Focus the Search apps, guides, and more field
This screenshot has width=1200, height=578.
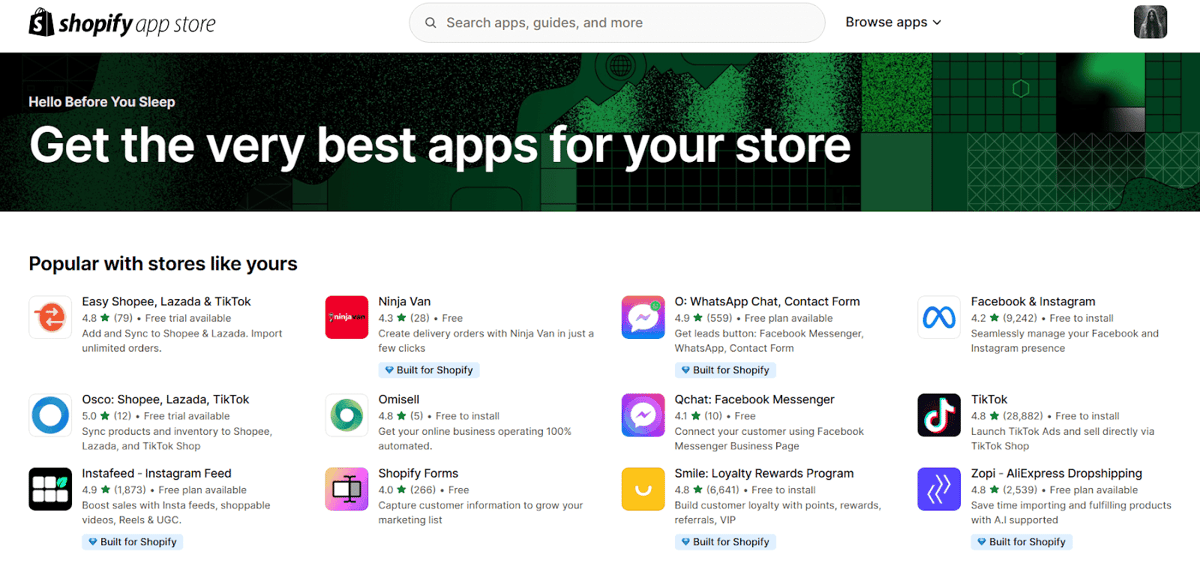pos(617,23)
